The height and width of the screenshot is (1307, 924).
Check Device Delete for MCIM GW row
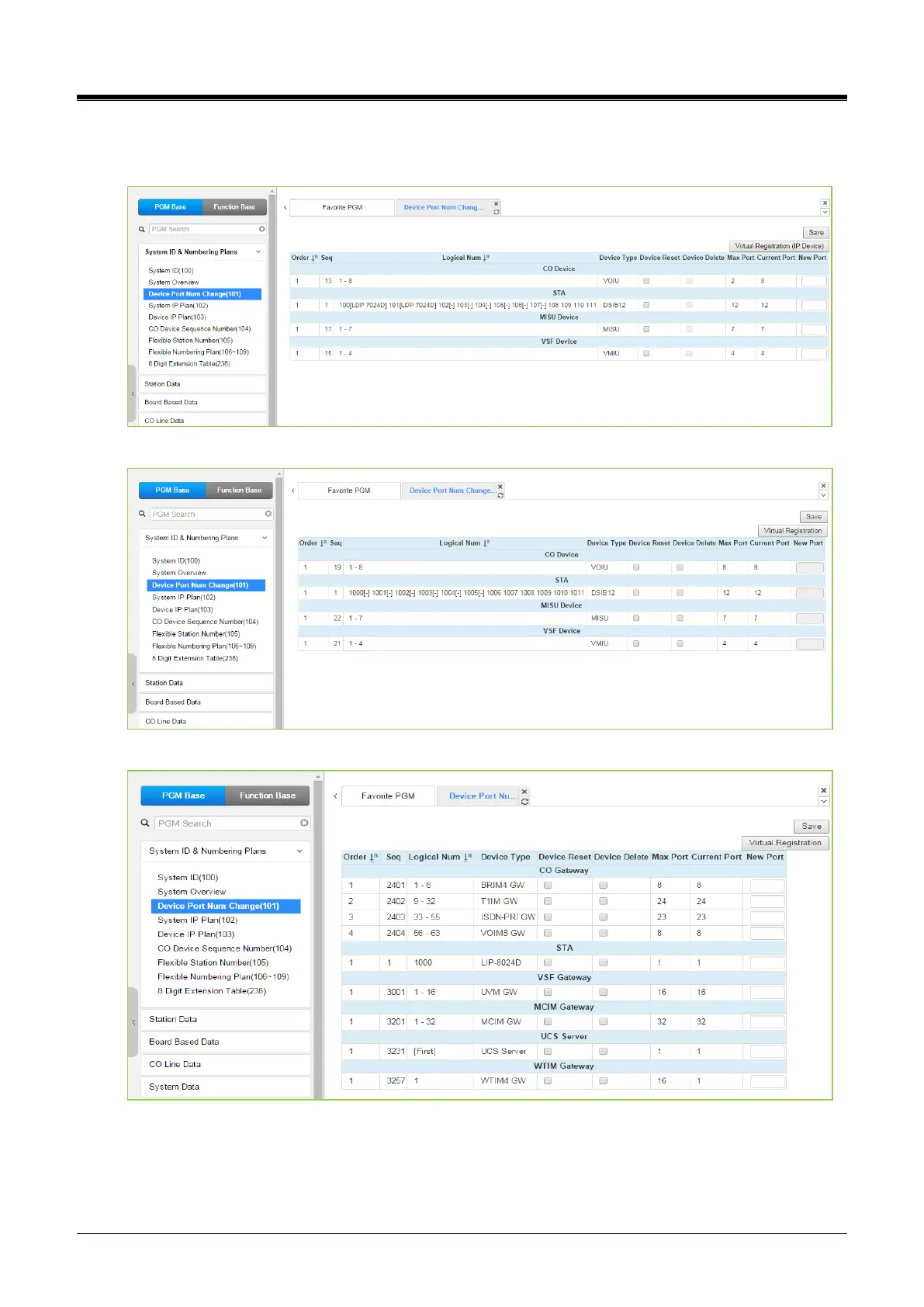[603, 1021]
